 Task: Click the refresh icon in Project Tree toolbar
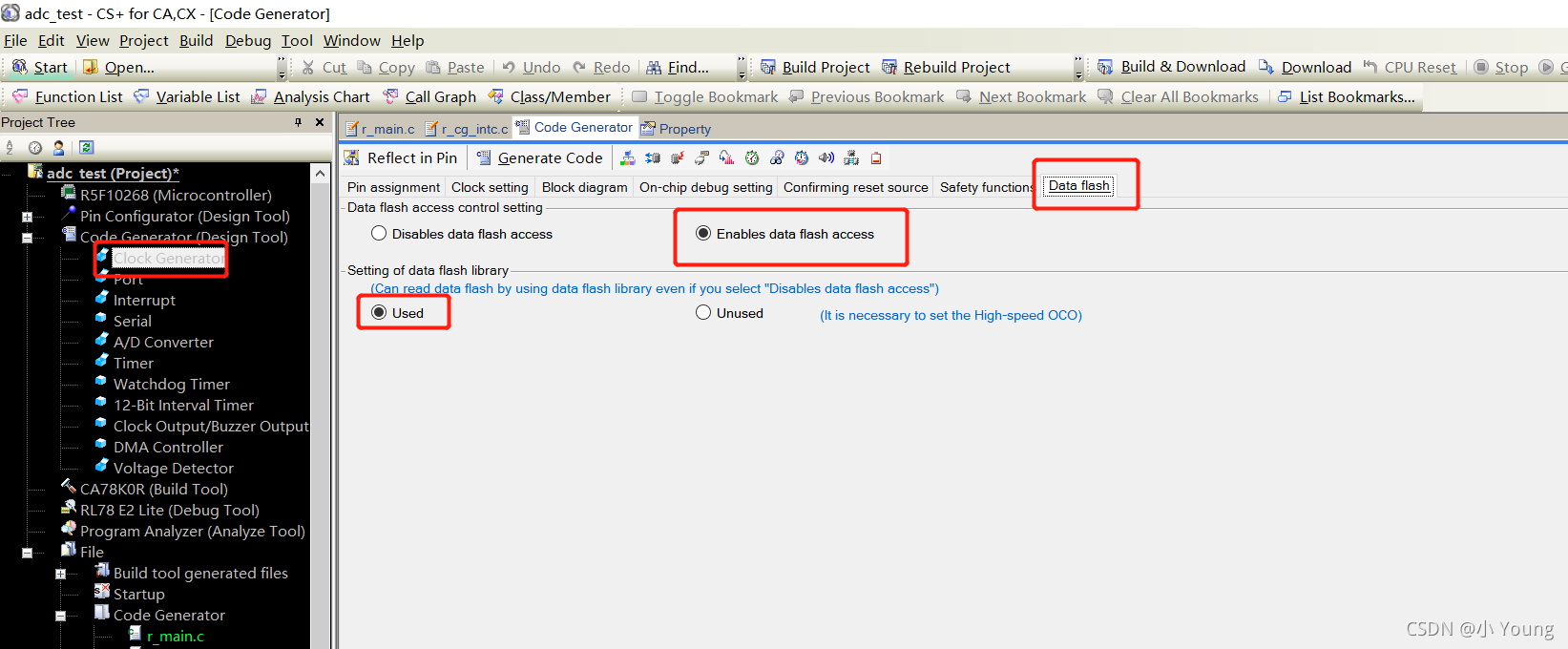coord(87,148)
